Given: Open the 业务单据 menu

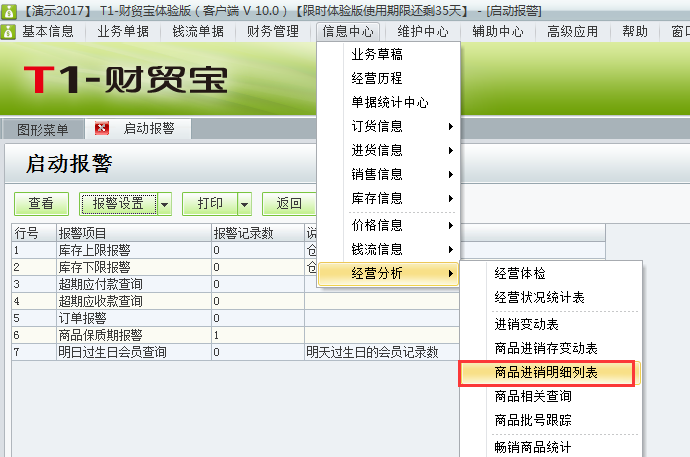Looking at the screenshot, I should point(123,32).
